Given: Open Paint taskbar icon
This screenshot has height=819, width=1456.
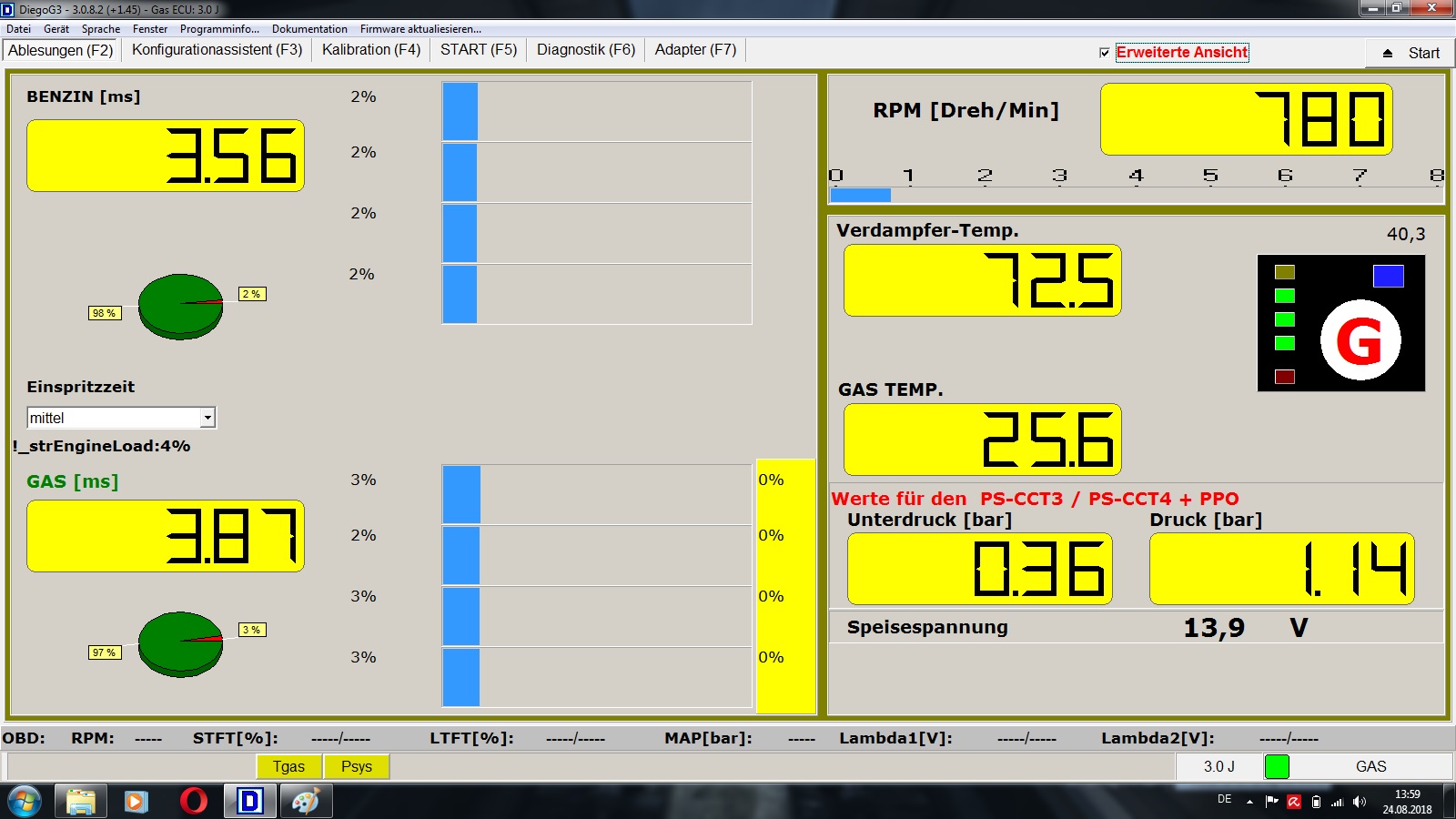Looking at the screenshot, I should (306, 802).
